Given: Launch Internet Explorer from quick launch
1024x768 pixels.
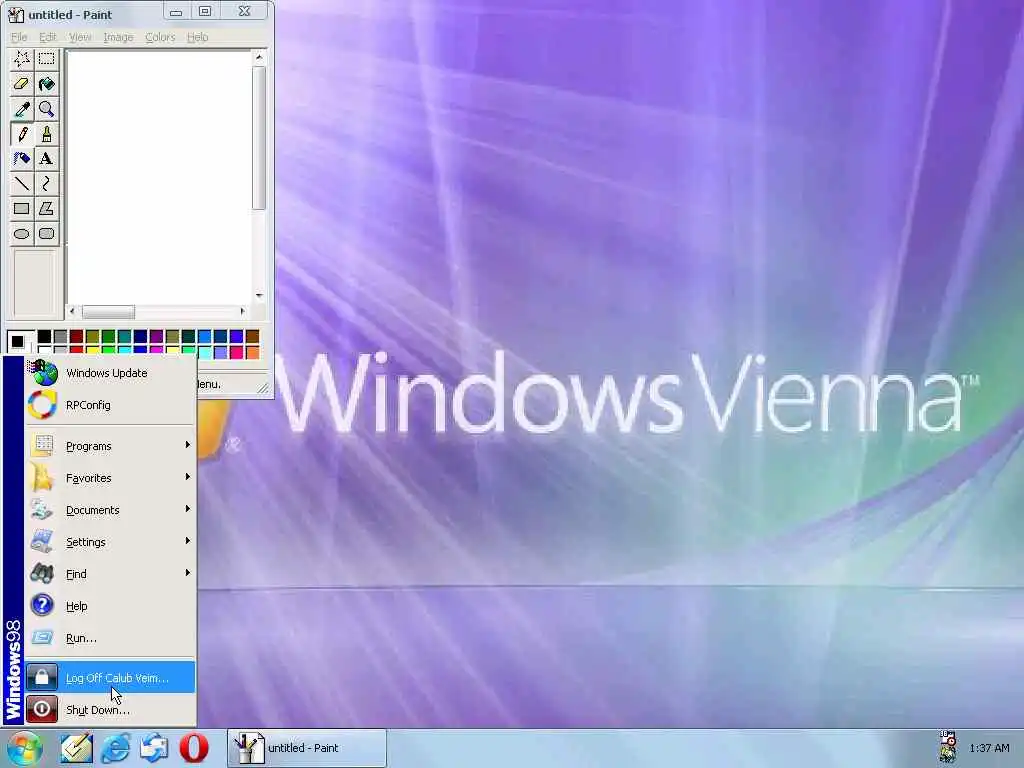Looking at the screenshot, I should tap(116, 748).
